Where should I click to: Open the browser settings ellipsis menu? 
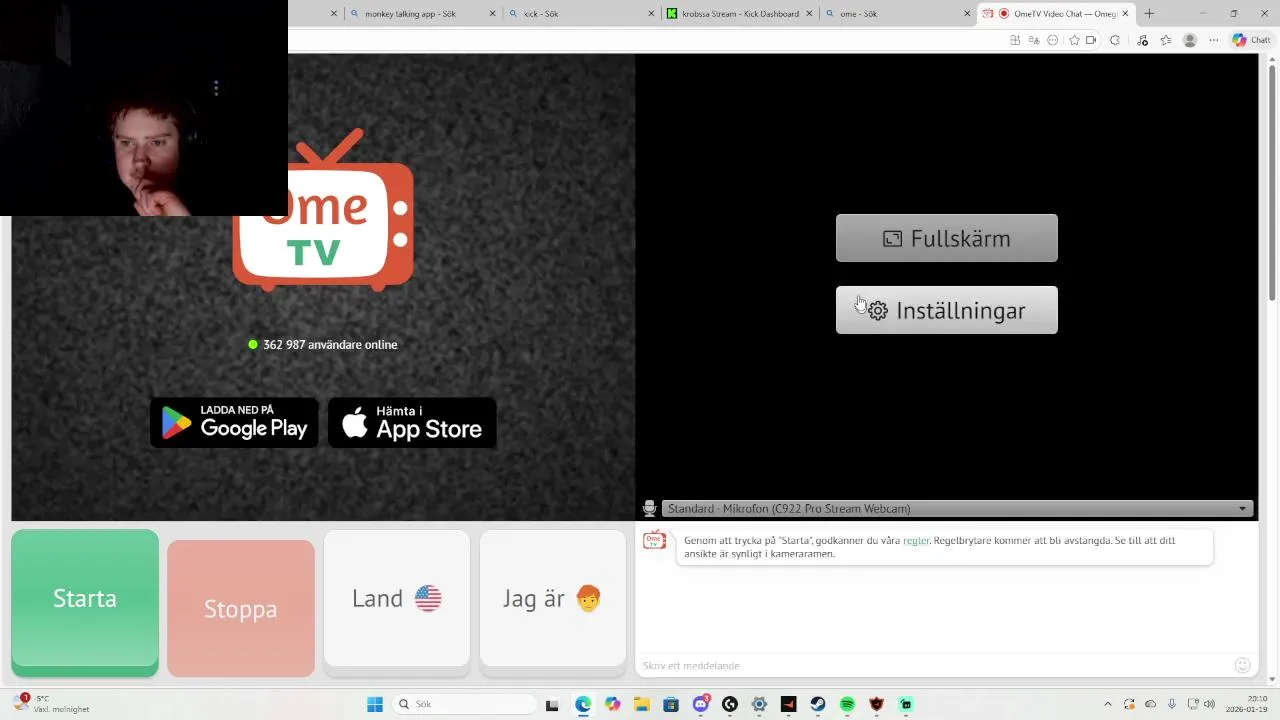tap(1214, 40)
